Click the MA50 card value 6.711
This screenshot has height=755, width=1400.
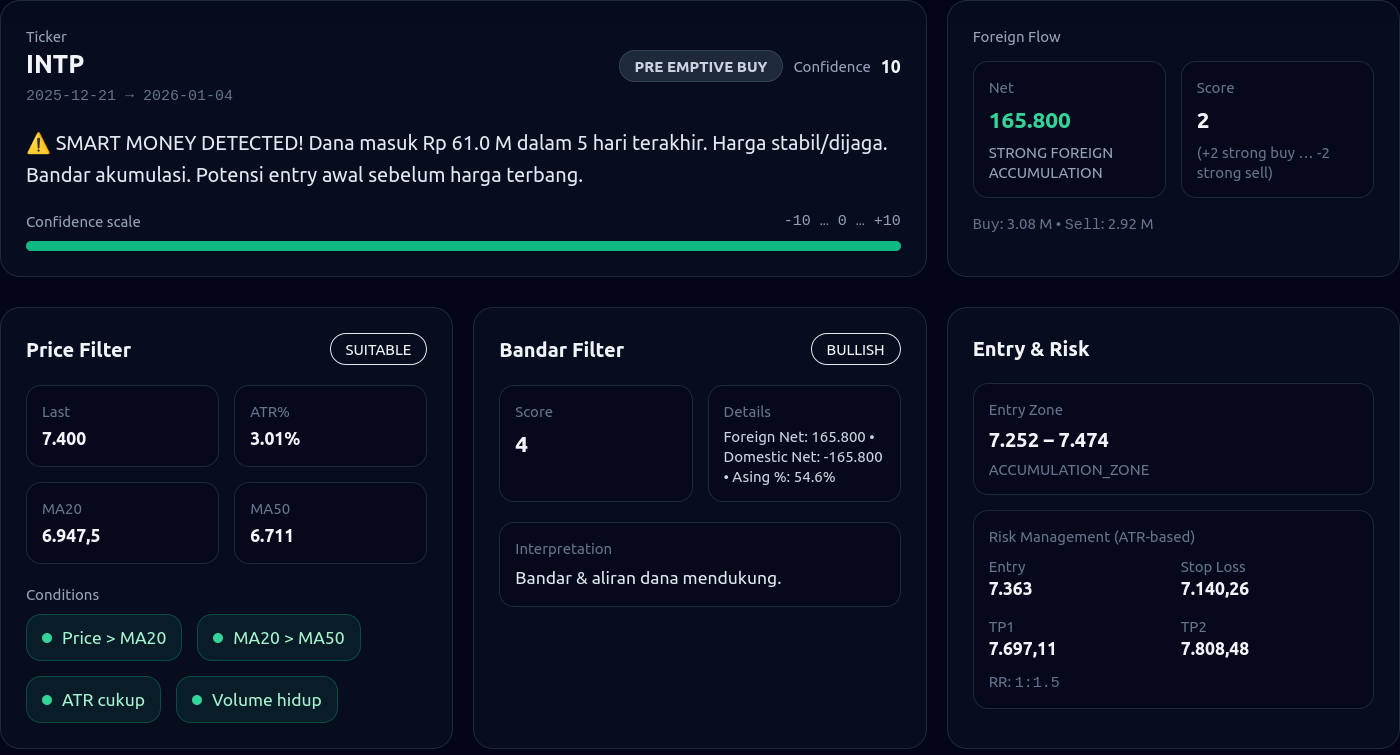point(272,536)
